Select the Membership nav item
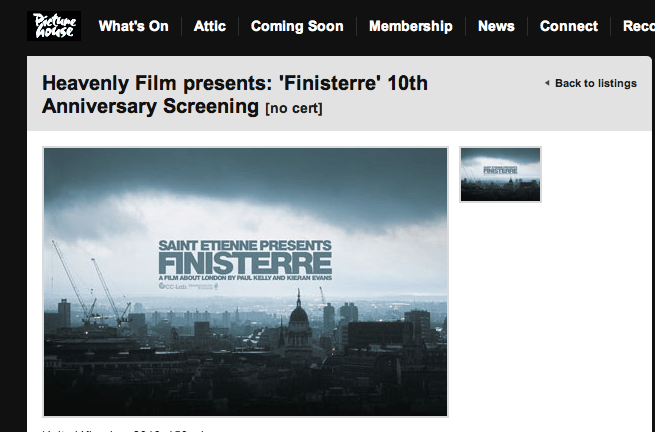The width and height of the screenshot is (655, 432). pyautogui.click(x=411, y=26)
